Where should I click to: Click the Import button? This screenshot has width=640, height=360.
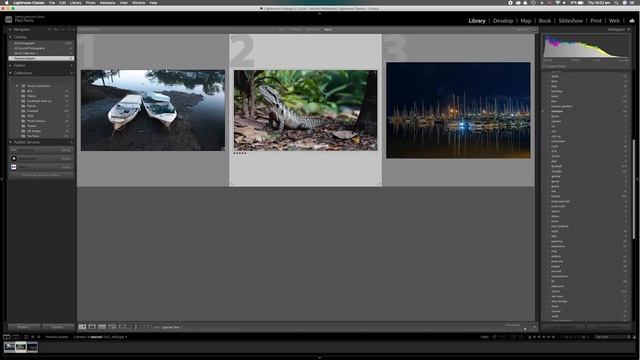click(x=24, y=327)
